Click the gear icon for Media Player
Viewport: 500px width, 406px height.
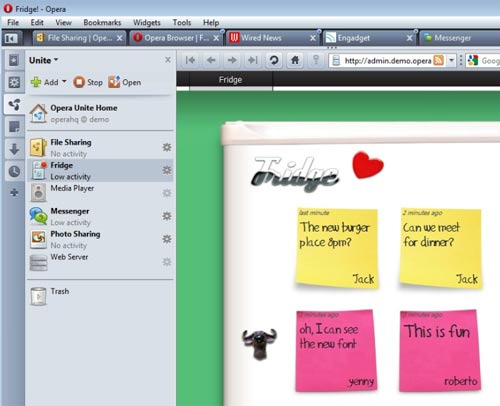167,193
